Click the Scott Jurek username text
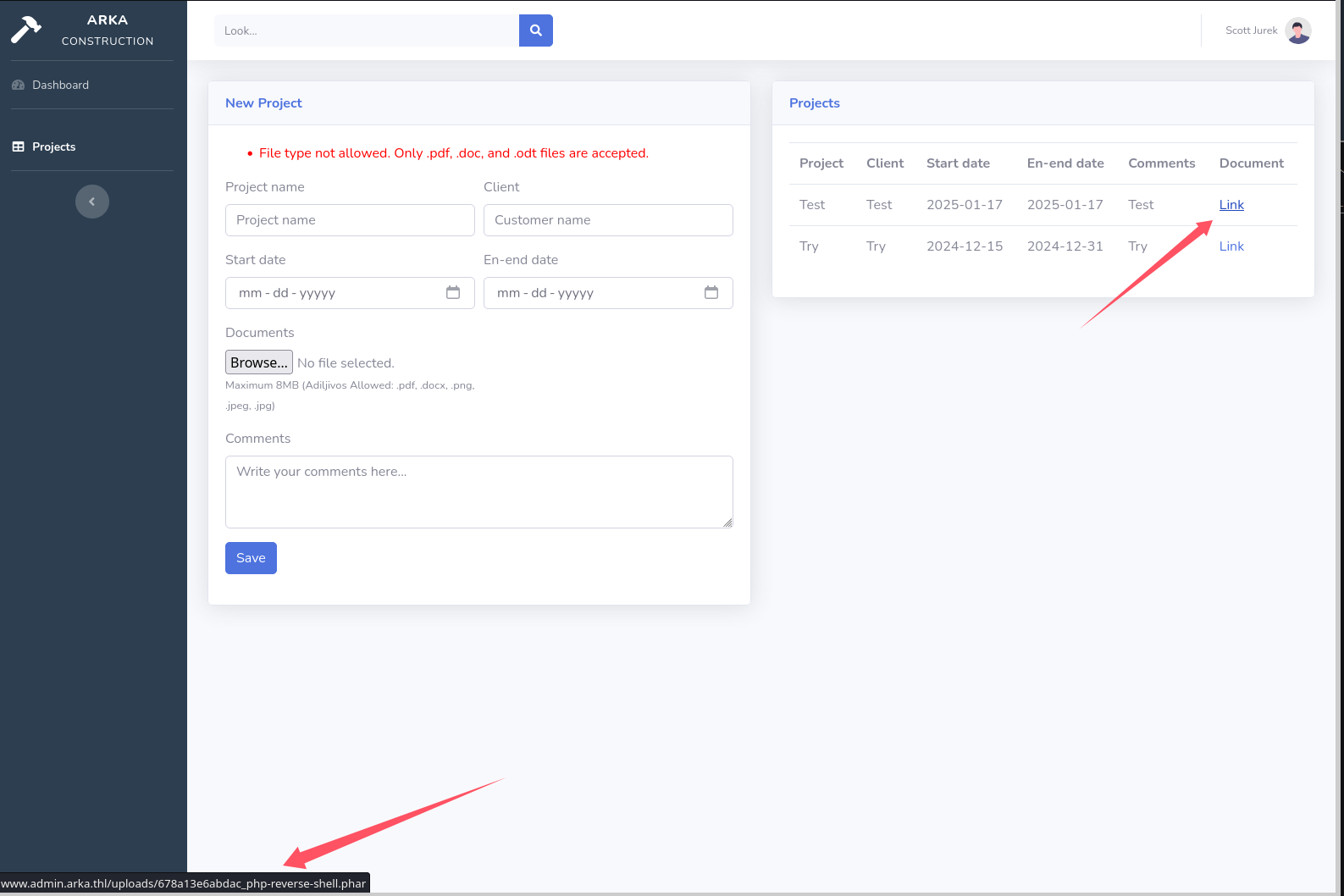The image size is (1344, 896). click(x=1251, y=30)
